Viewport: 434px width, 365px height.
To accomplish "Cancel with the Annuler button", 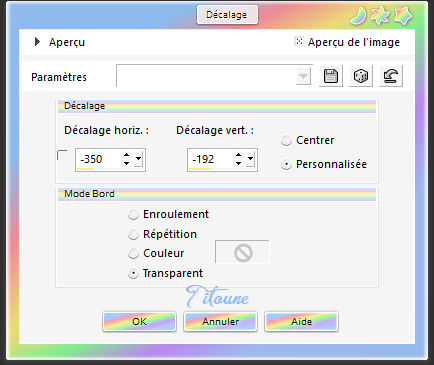I will tap(220, 322).
